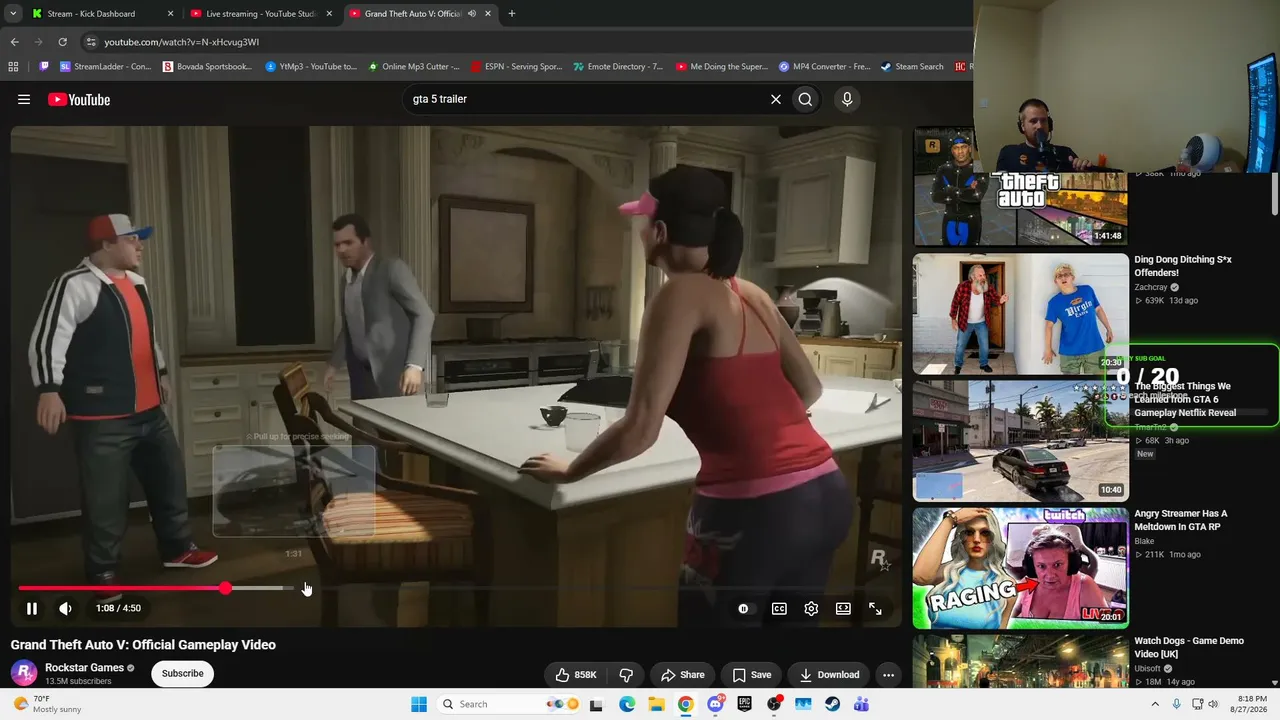Open the Online Mp3 Cutter bookmark
Viewport: 1280px width, 720px height.
click(x=414, y=67)
